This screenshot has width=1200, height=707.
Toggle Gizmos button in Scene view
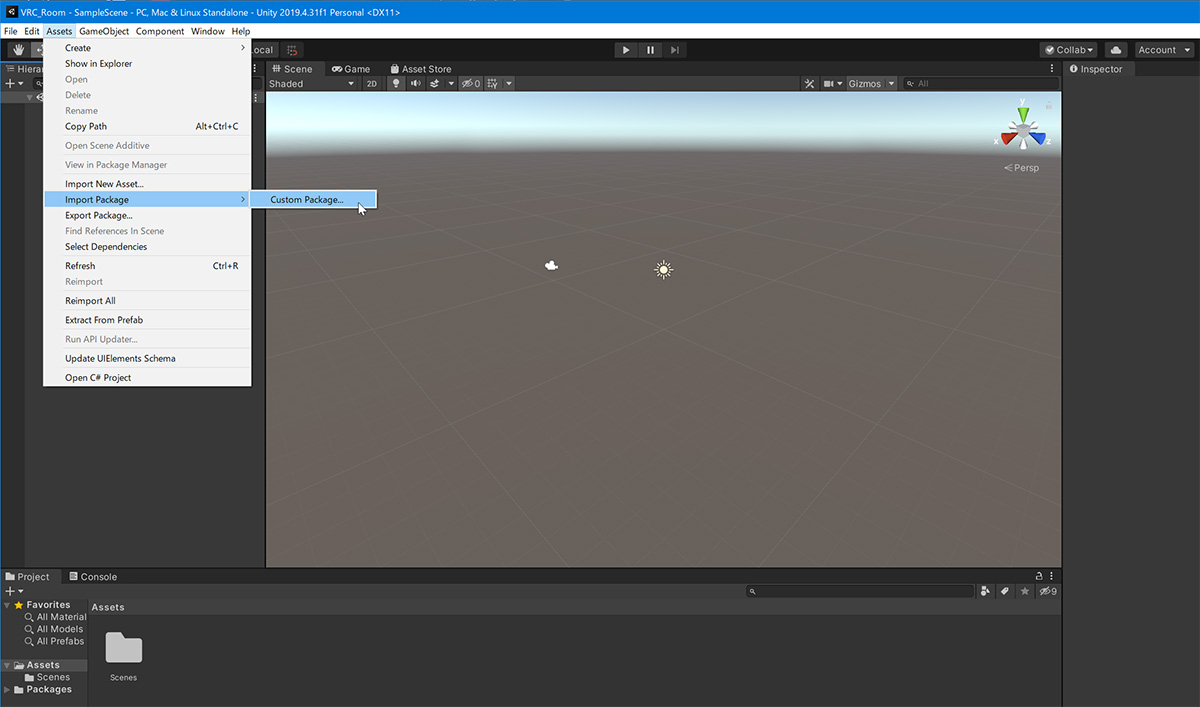pyautogui.click(x=865, y=84)
